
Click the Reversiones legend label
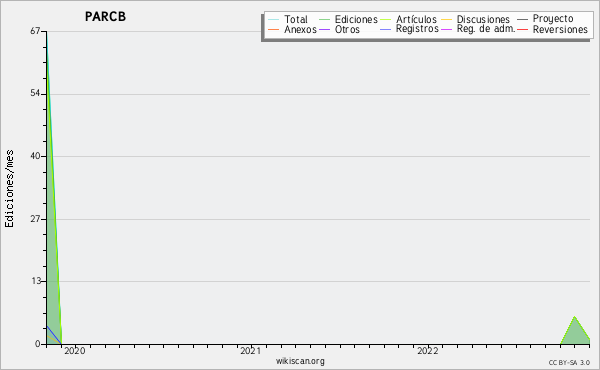pos(560,29)
